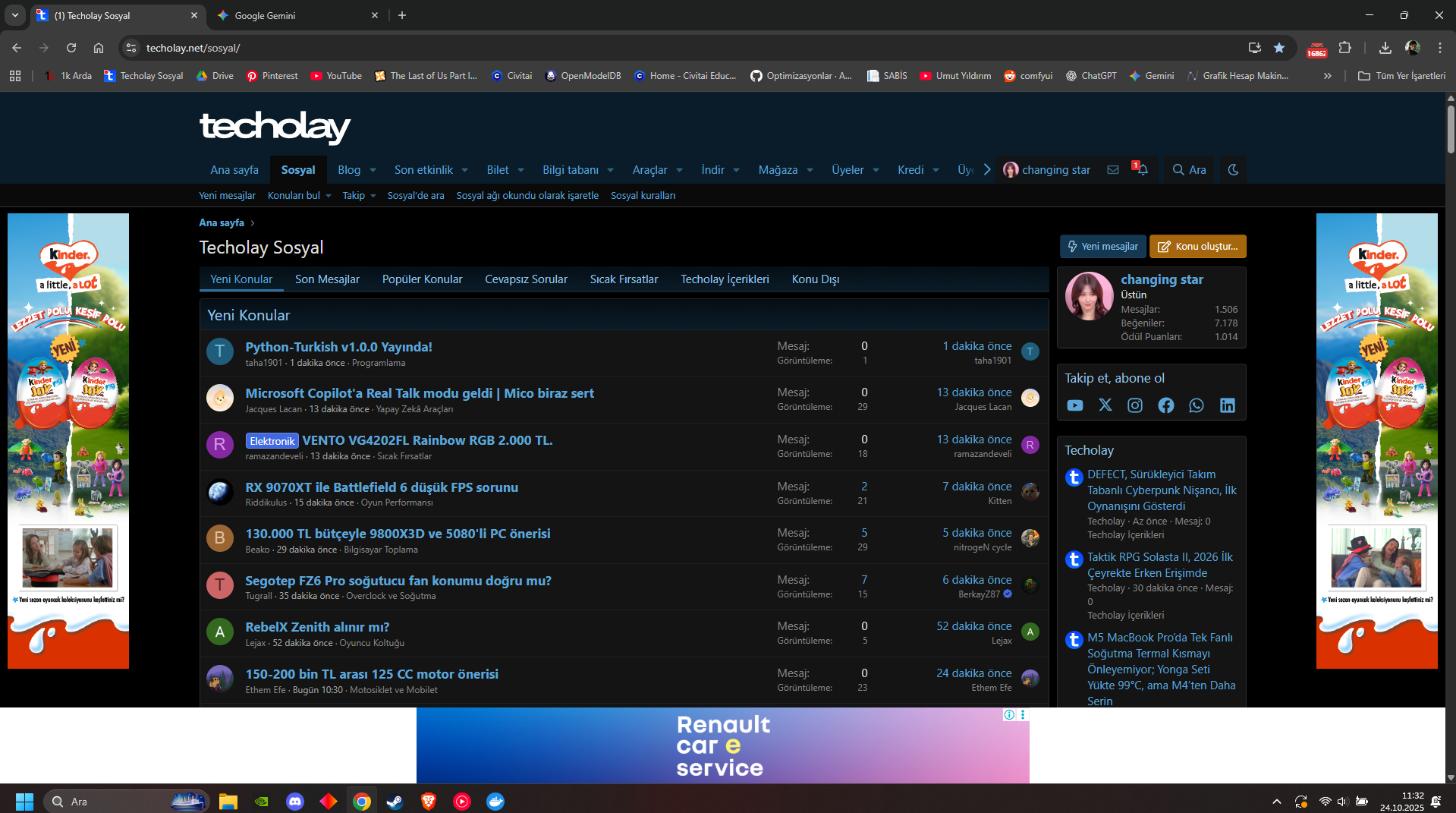Switch to Google Gemini browser tab
1456x813 pixels.
pos(298,15)
